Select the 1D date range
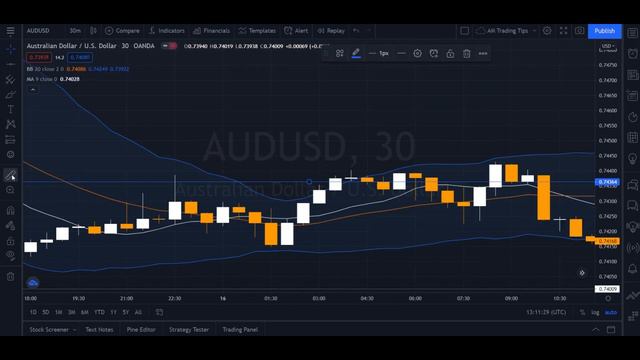 point(33,312)
